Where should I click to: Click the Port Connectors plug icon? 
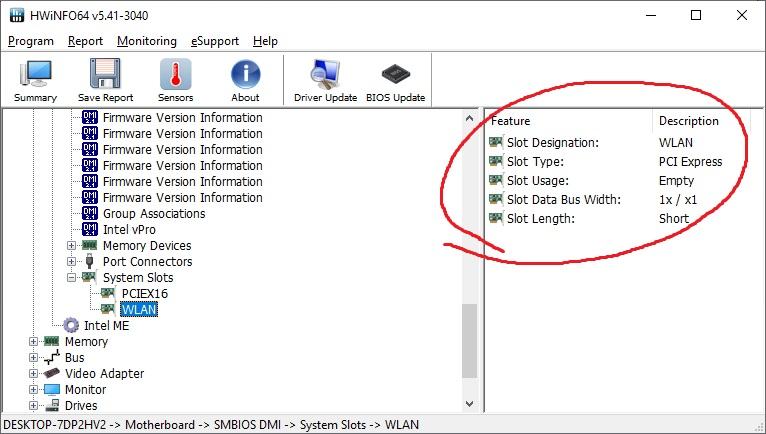[89, 261]
